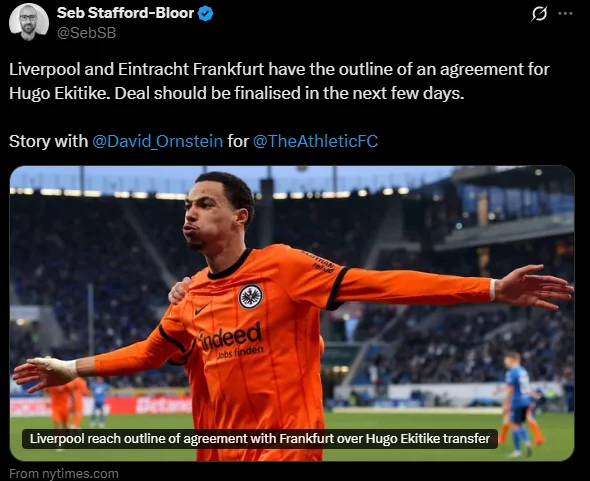
Task: Open the @David_Ornstein mention
Action: tap(157, 141)
